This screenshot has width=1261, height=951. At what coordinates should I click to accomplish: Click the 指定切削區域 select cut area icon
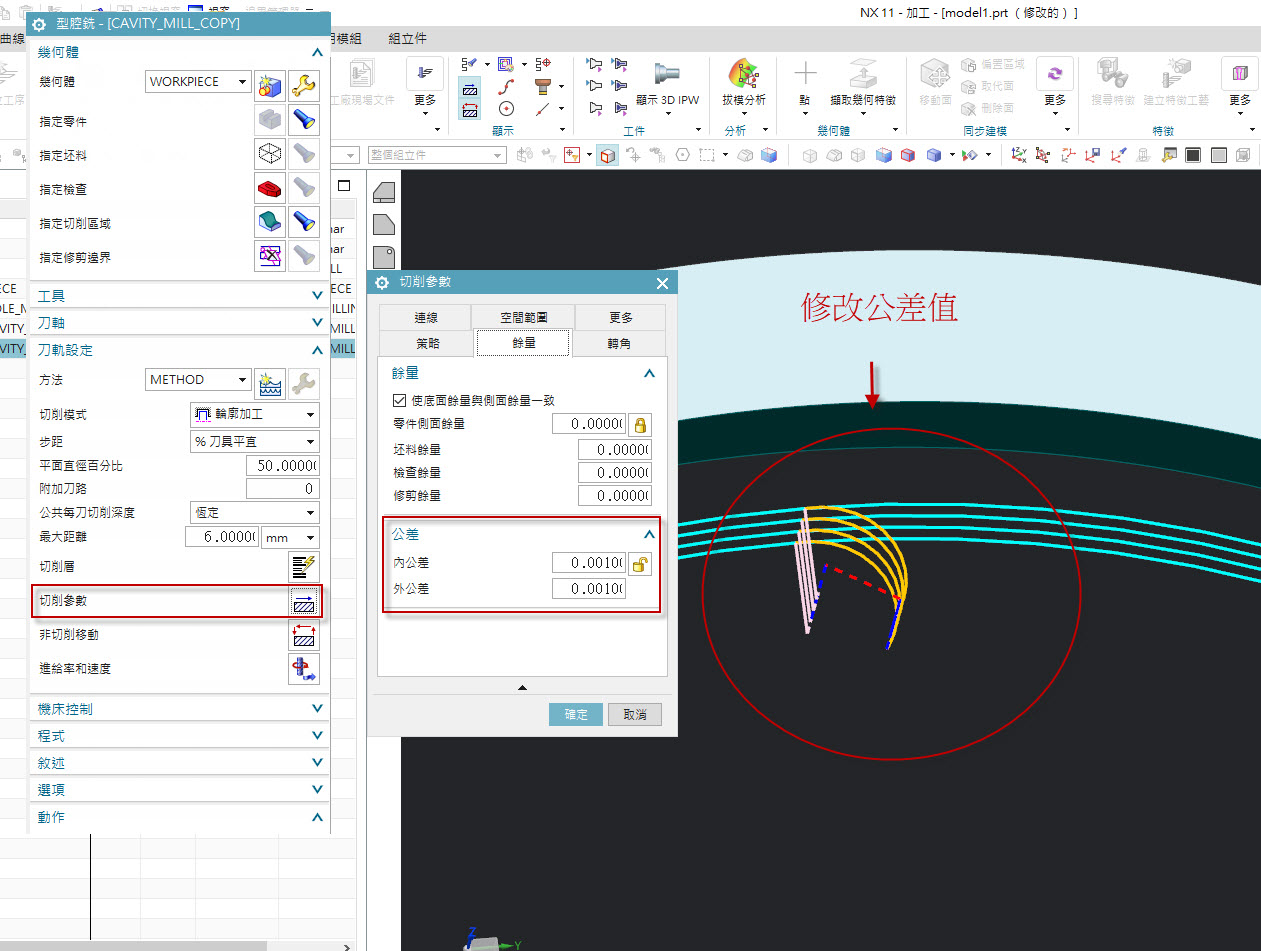pos(270,223)
